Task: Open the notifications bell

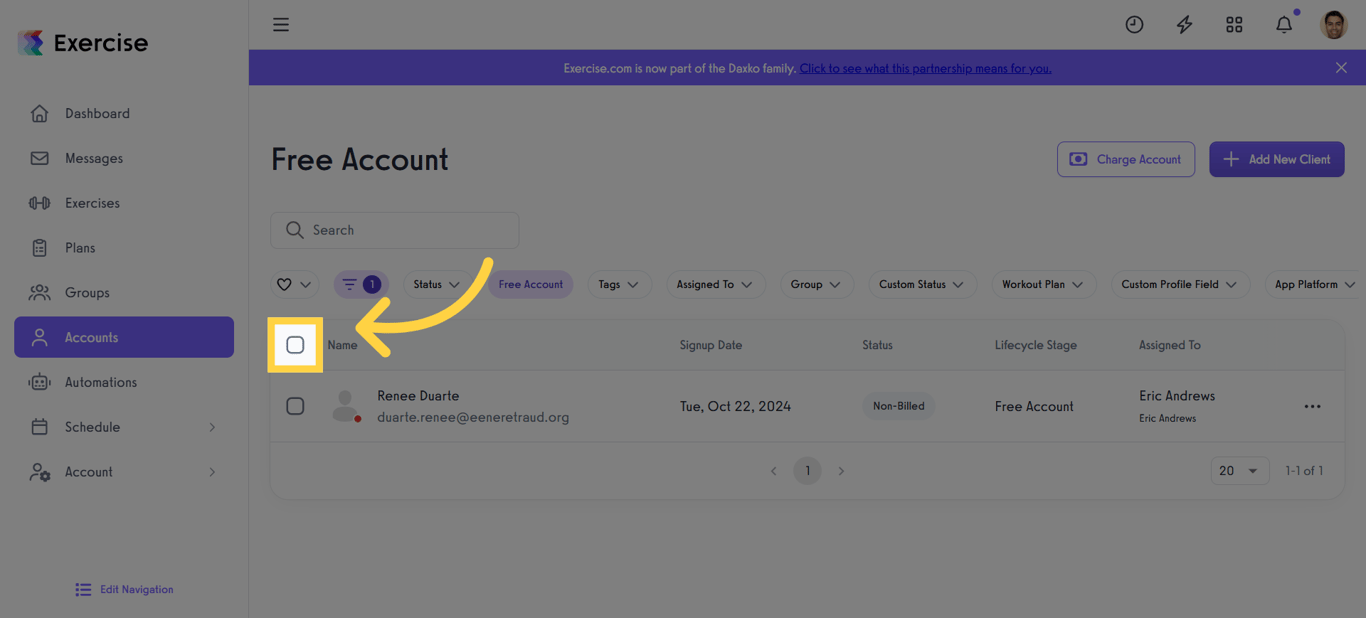Action: [x=1284, y=24]
